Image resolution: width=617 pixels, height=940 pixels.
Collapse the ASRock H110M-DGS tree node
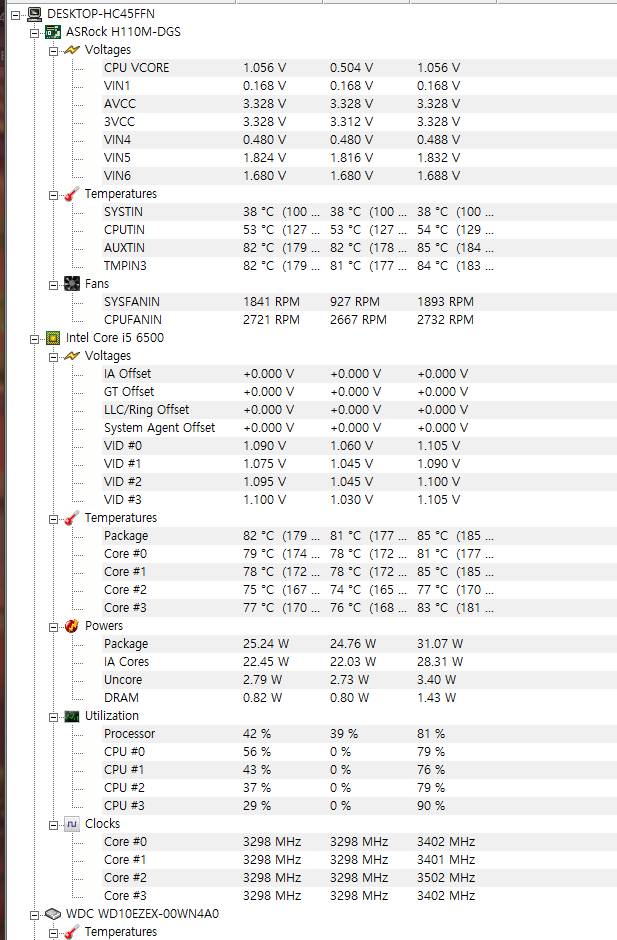[35, 31]
